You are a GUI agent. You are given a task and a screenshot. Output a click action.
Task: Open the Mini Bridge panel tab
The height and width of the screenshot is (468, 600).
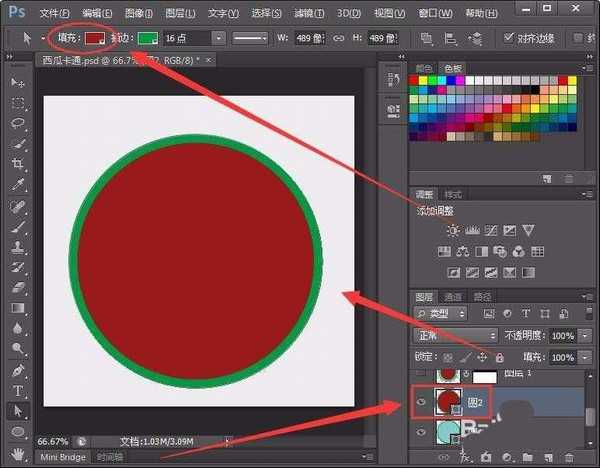(x=62, y=457)
